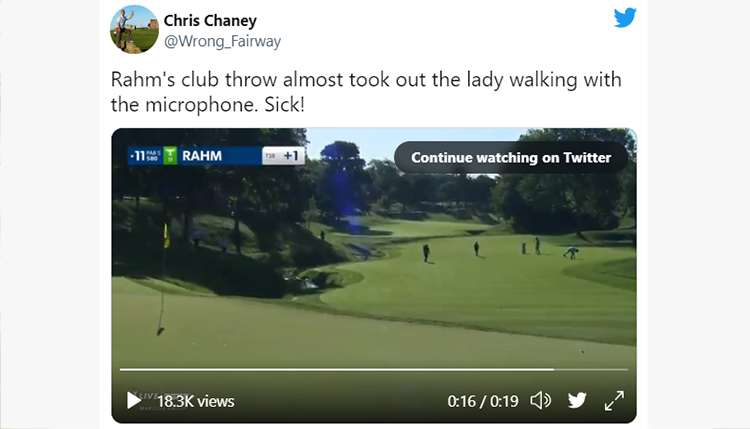Click the Chris Chaney display name

[x=210, y=21]
